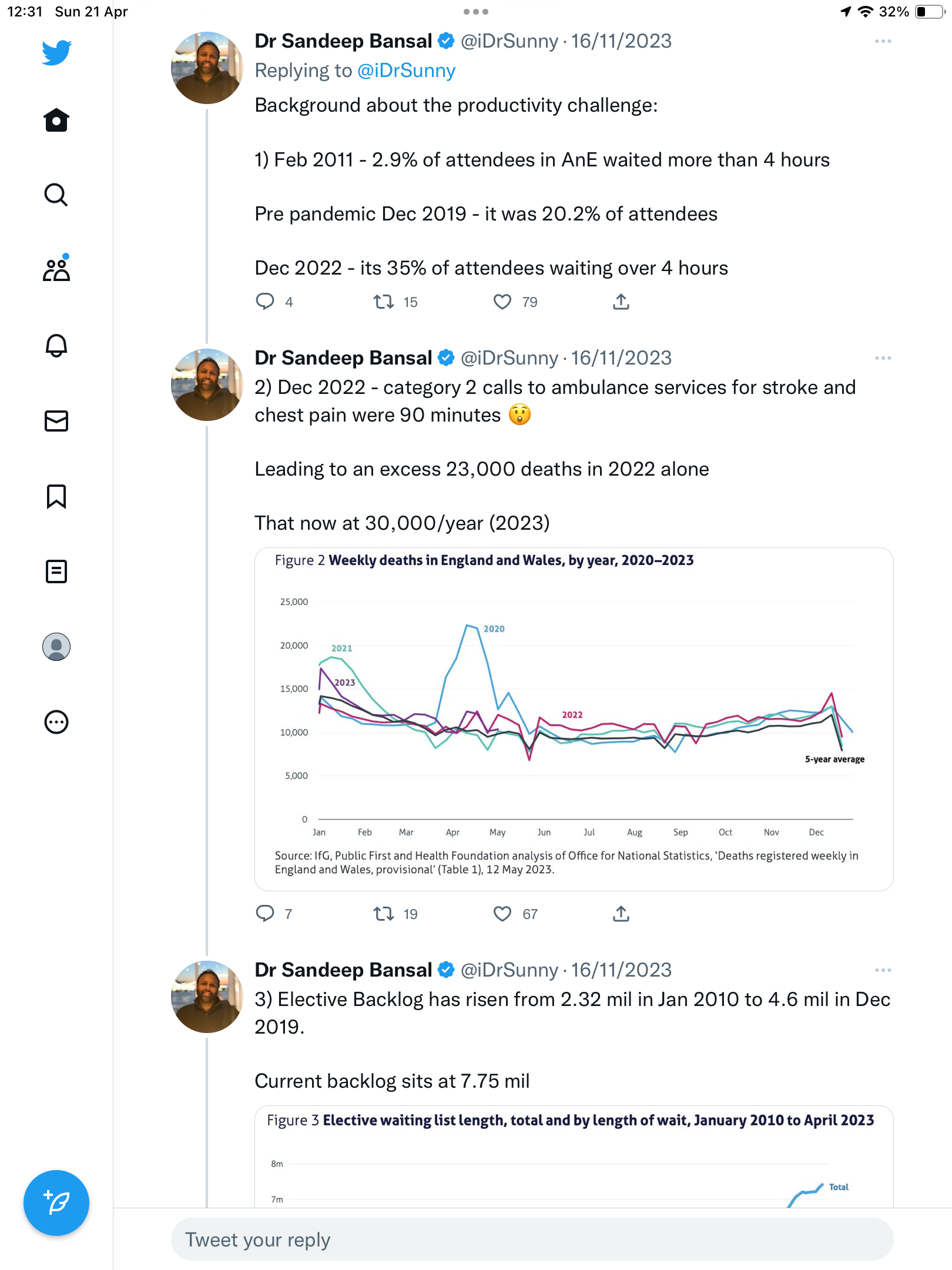Image resolution: width=952 pixels, height=1270 pixels.
Task: Open the Lists icon in sidebar
Action: point(56,571)
